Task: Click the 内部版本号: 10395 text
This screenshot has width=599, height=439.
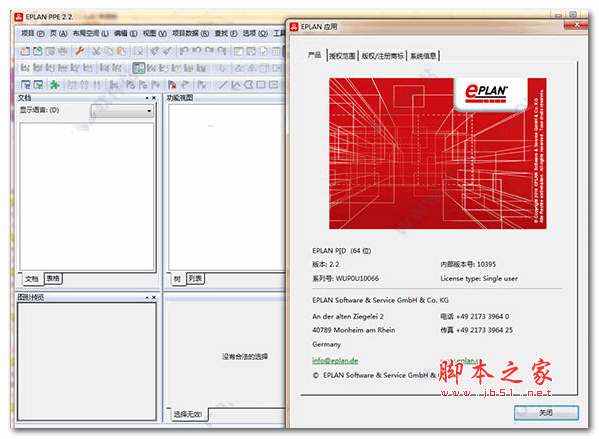Action: point(468,264)
